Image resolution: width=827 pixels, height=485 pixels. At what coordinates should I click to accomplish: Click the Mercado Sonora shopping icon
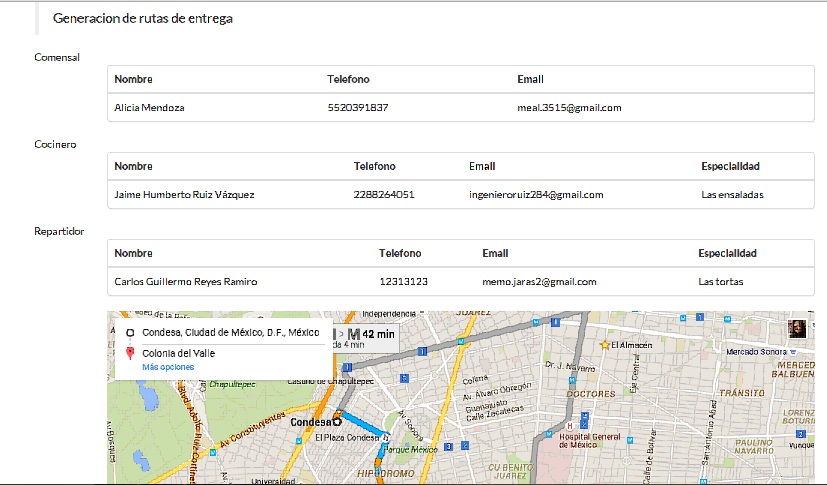tap(793, 352)
